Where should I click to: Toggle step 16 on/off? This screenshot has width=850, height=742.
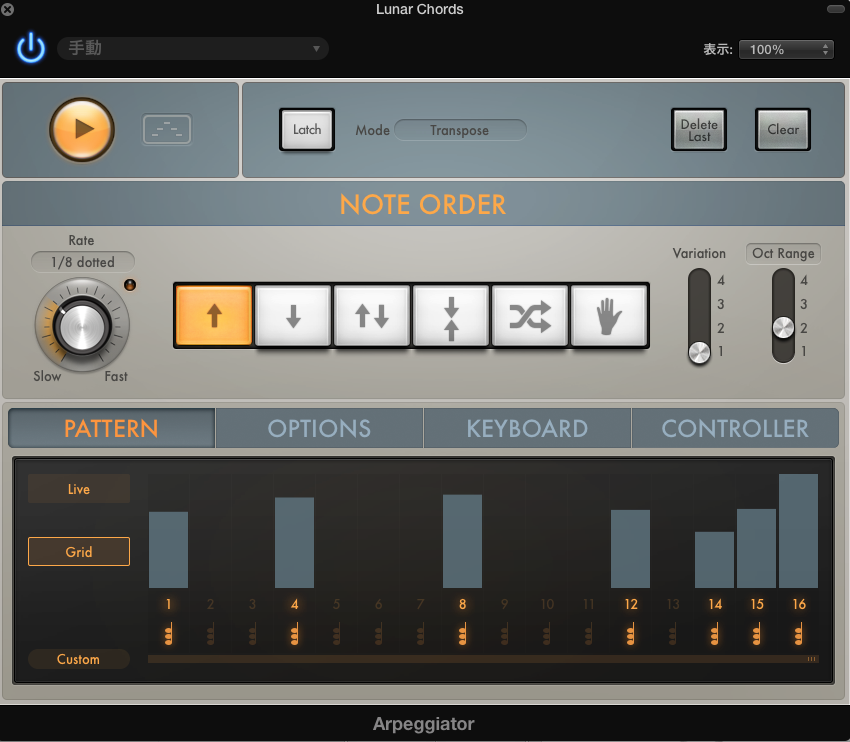tap(799, 604)
